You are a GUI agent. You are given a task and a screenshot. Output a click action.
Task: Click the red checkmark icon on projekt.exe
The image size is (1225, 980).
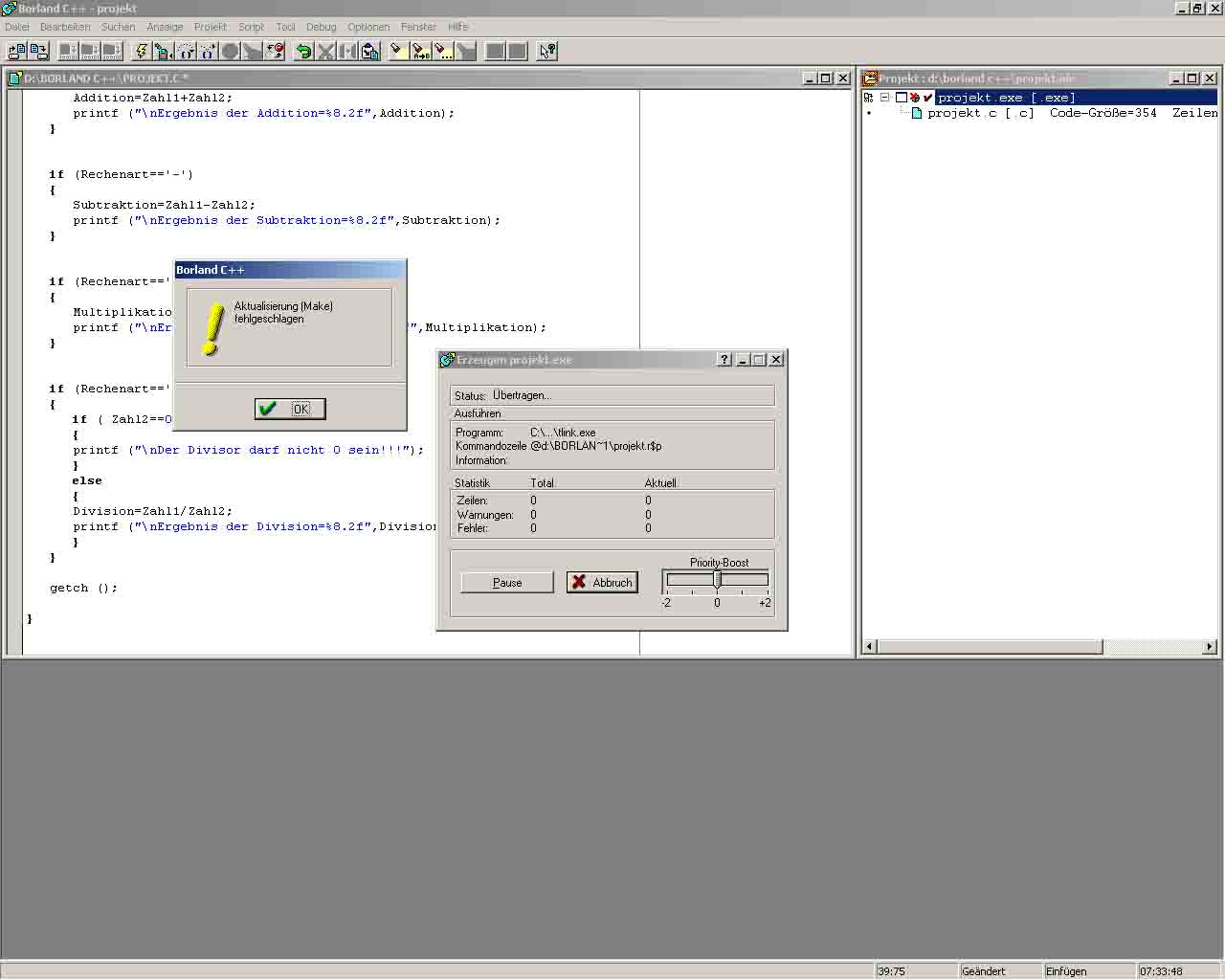[927, 98]
